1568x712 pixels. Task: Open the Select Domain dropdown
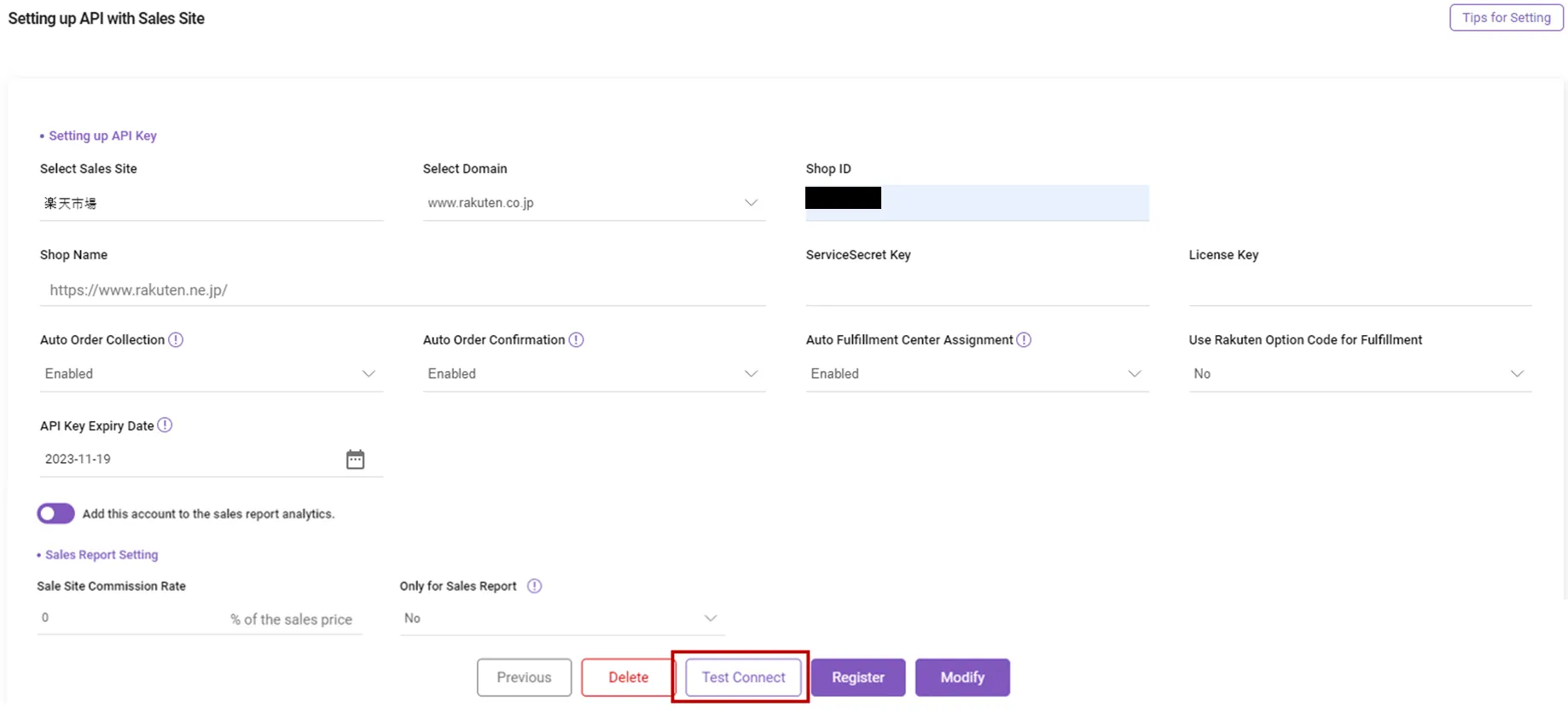[x=594, y=203]
